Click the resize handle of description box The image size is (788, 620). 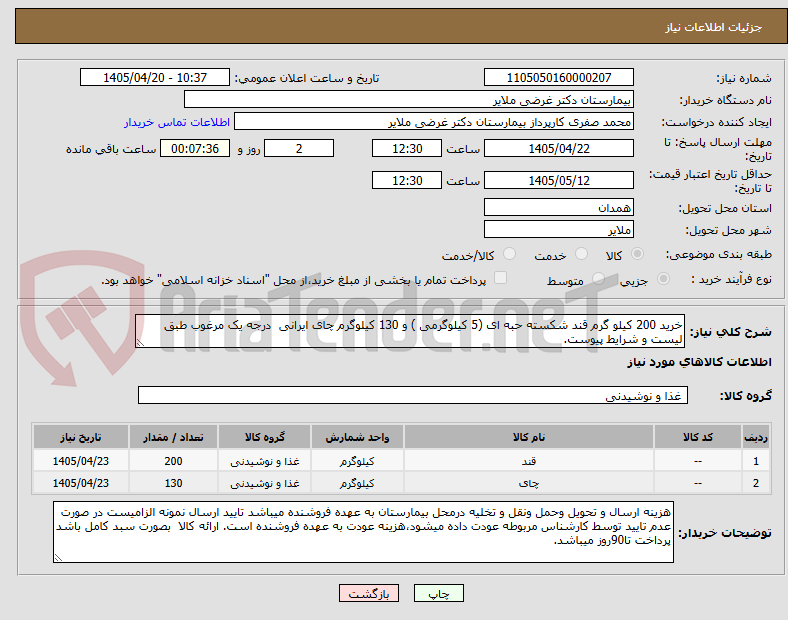pos(140,343)
